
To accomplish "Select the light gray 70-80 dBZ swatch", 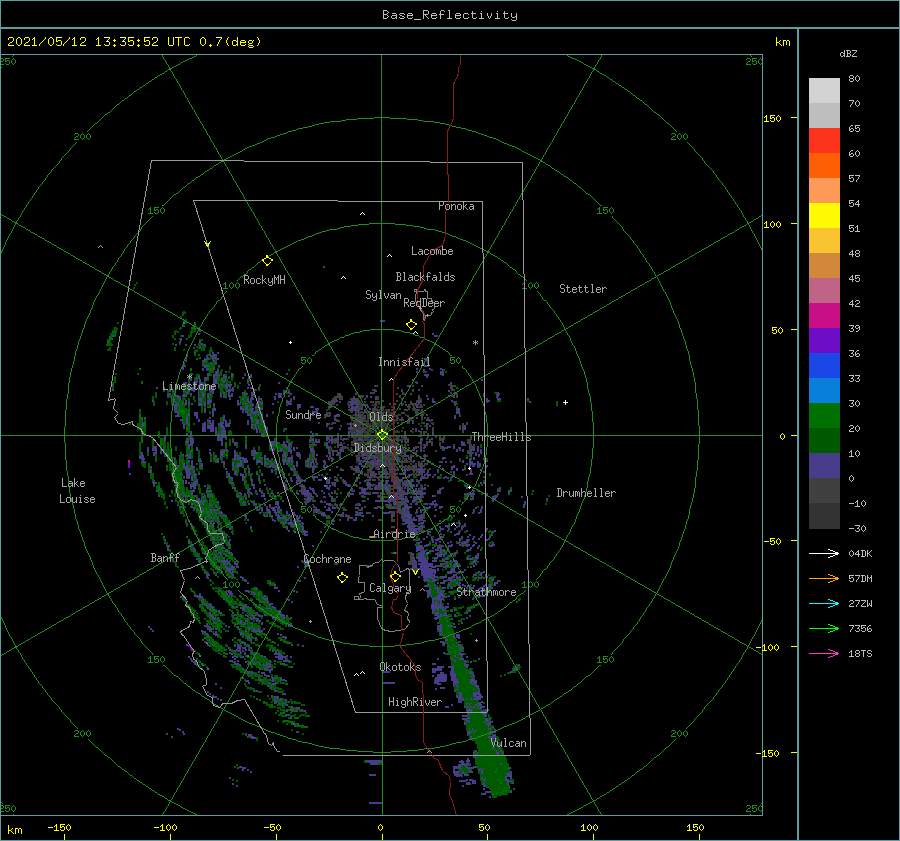I will (x=824, y=91).
